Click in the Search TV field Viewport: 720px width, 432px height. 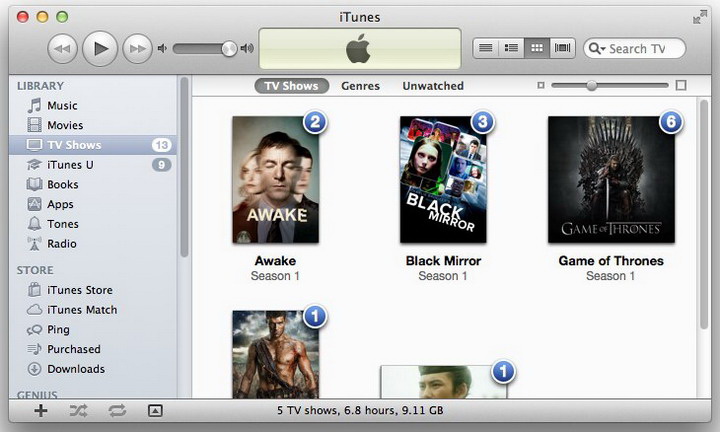pos(635,48)
